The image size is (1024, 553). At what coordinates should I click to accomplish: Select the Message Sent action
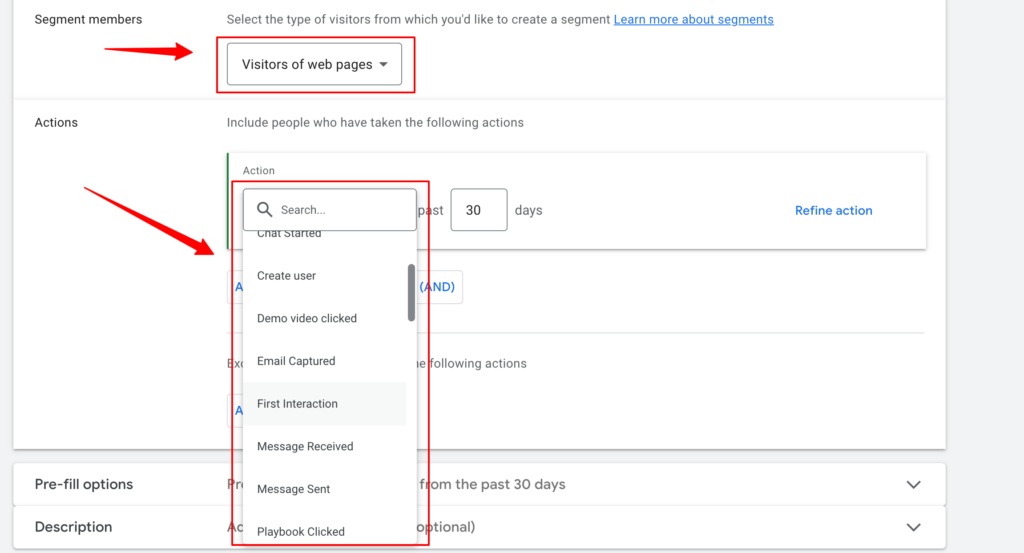pos(293,489)
